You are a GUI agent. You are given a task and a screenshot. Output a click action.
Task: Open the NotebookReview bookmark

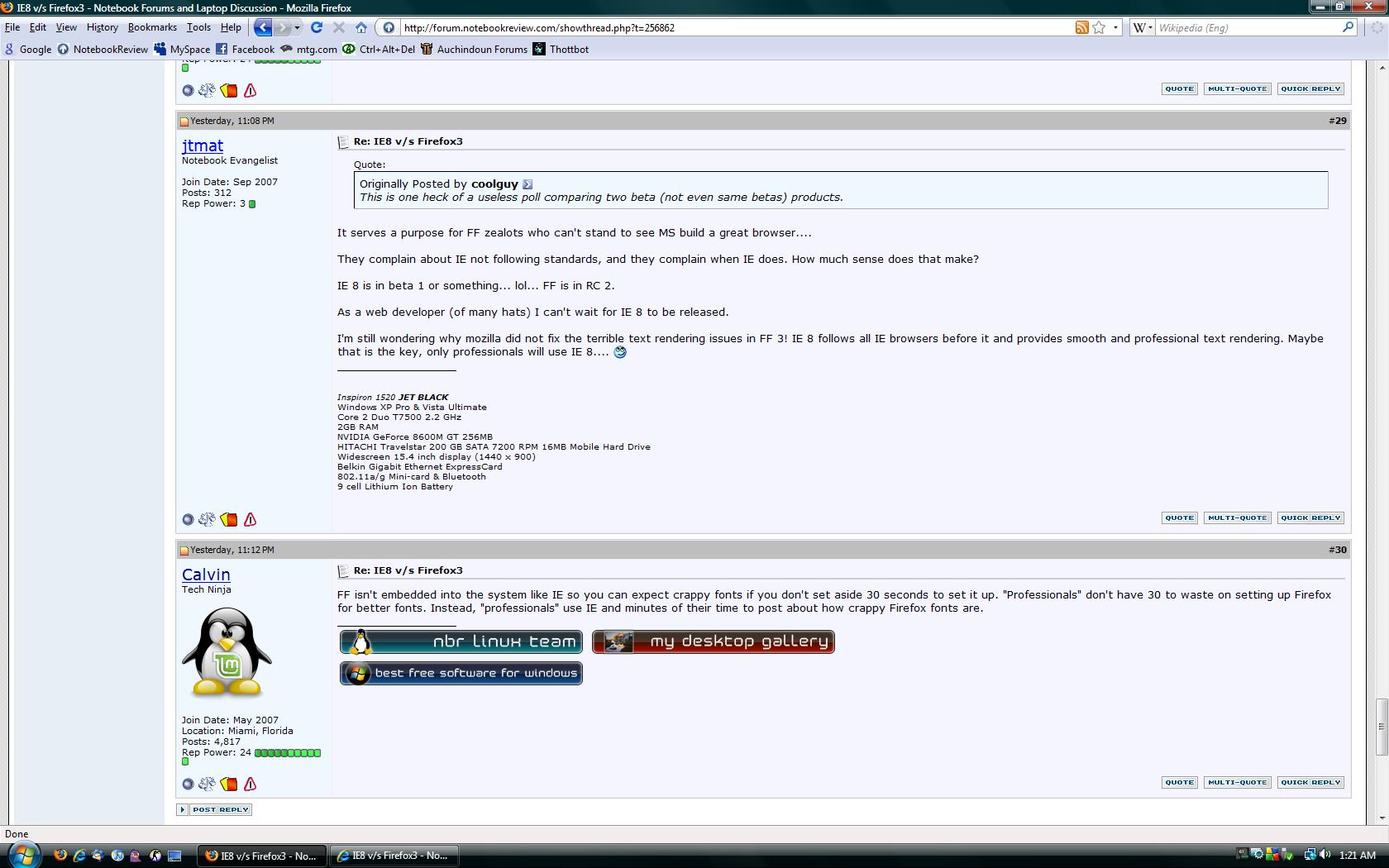click(103, 49)
